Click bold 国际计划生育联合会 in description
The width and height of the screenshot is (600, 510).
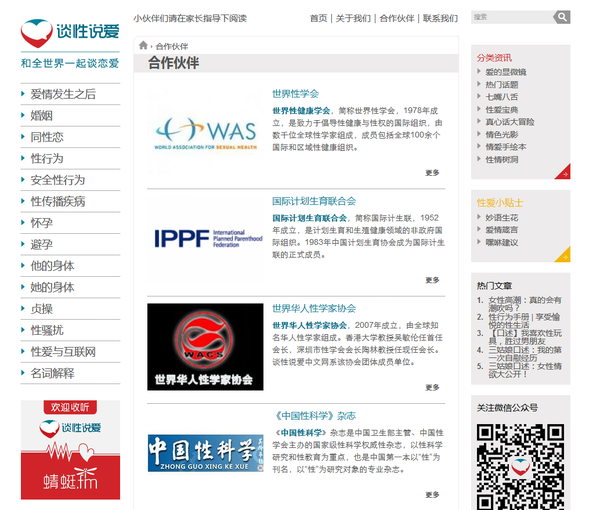[310, 218]
